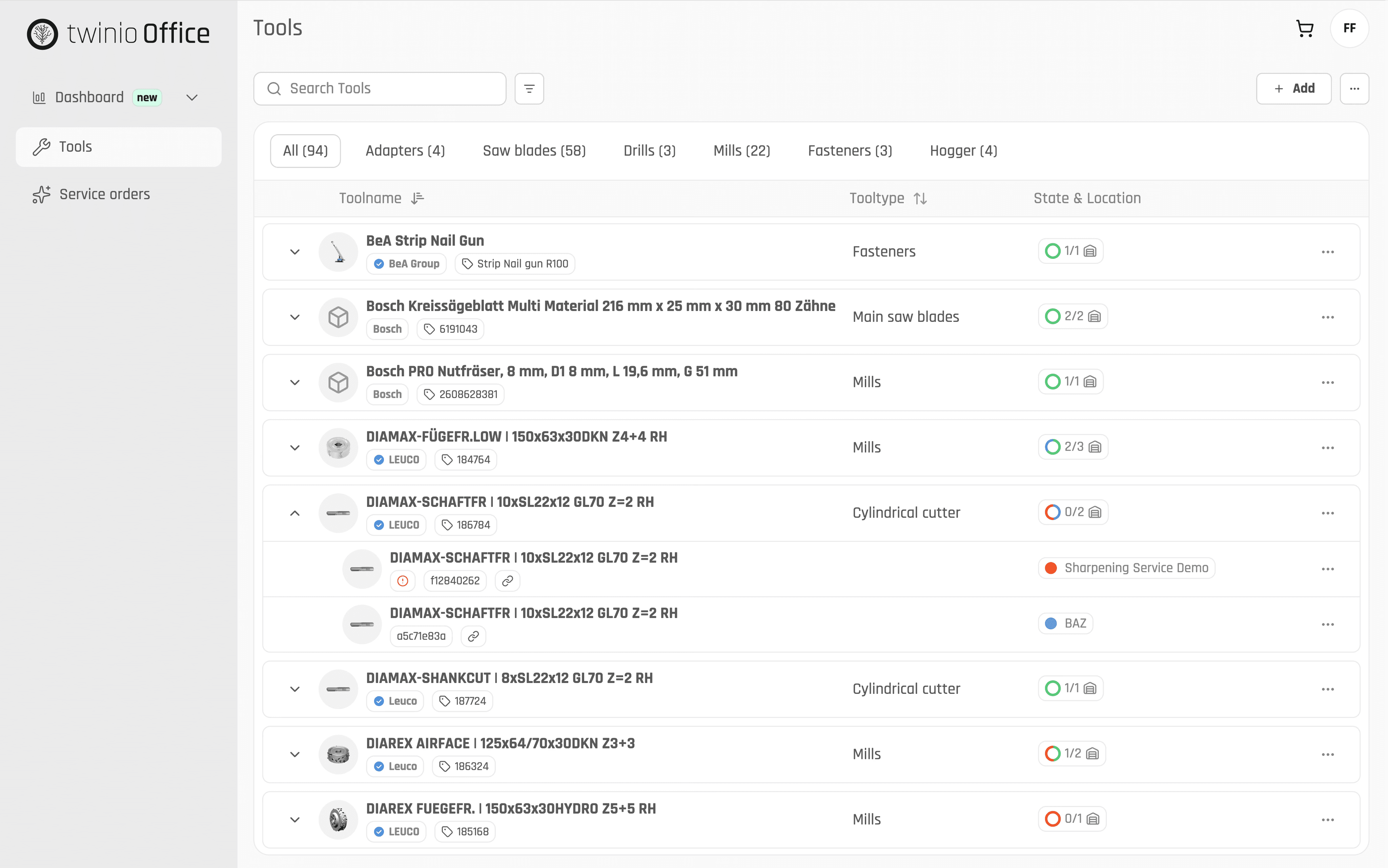This screenshot has width=1388, height=868.
Task: Click the 0/2 state badge for DIAMAX-SCHAFTFR
Action: [1072, 513]
